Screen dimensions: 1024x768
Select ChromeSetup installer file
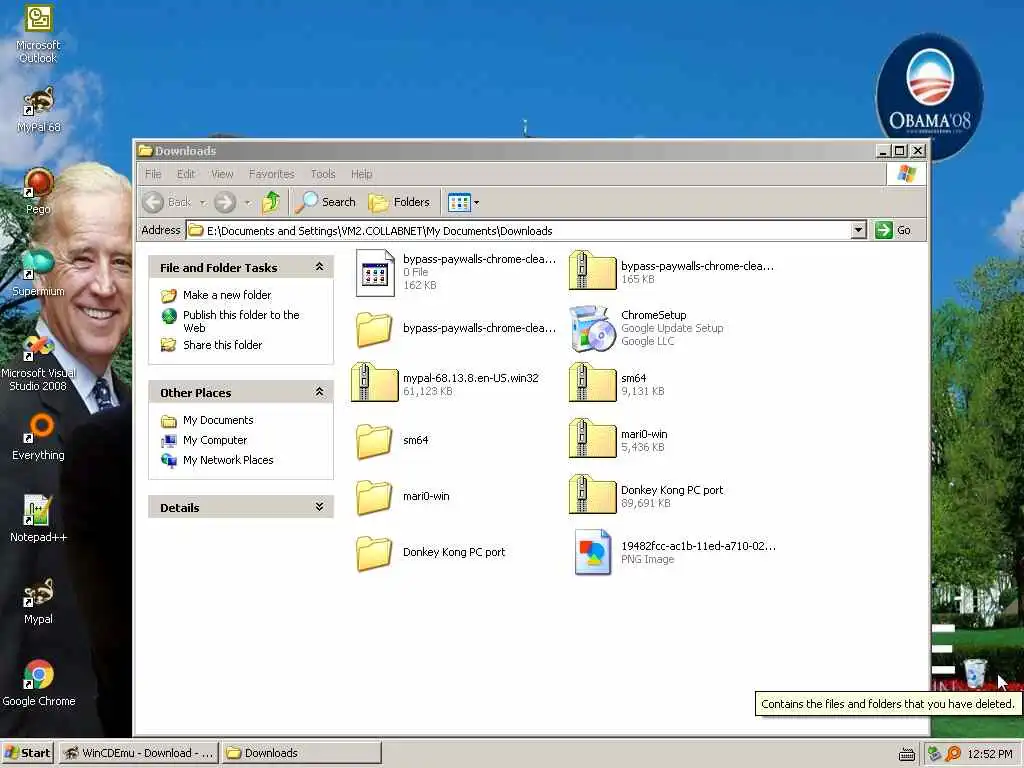pos(647,328)
